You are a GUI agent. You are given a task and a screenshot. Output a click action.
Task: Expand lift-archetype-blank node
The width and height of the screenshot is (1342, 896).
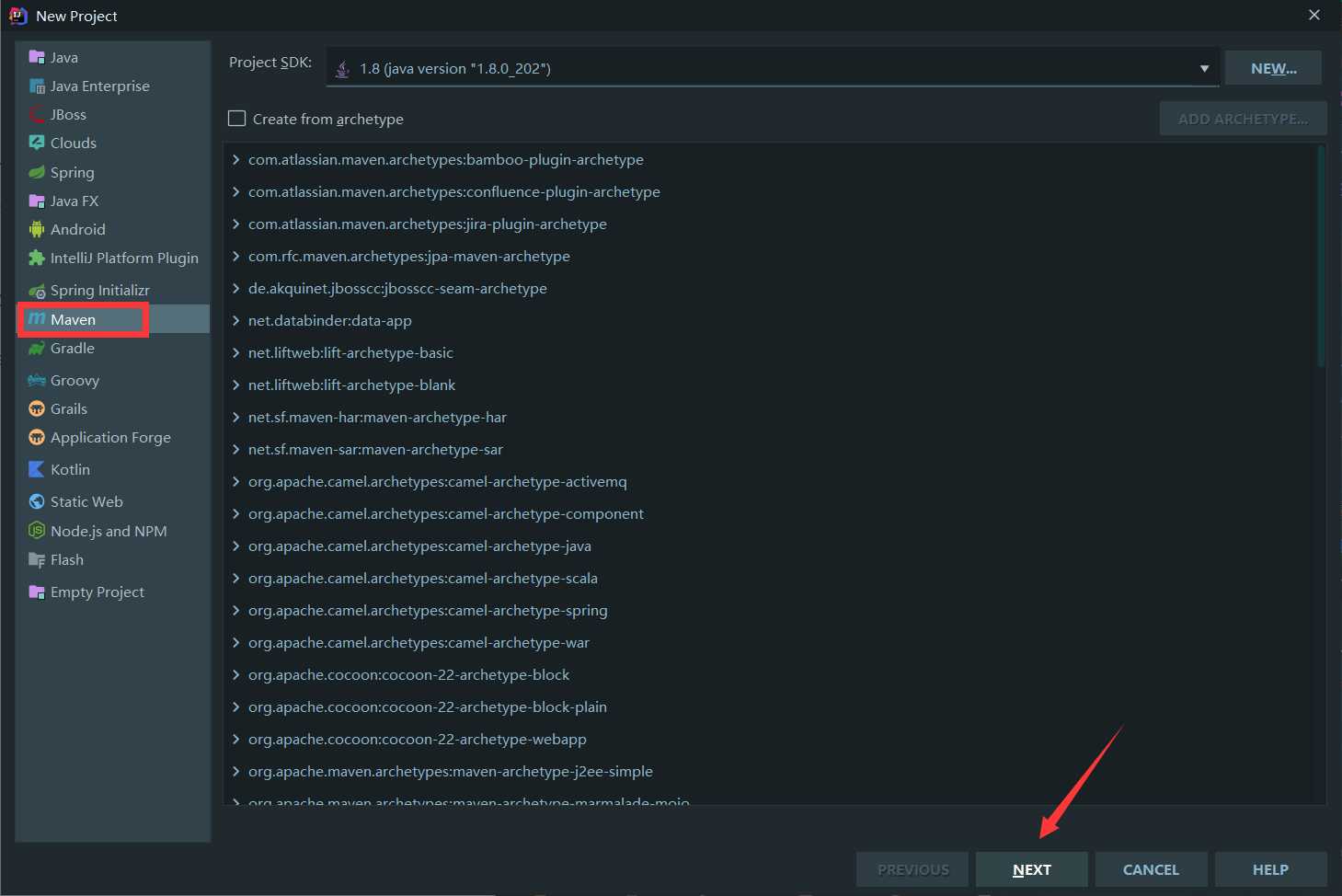(236, 385)
